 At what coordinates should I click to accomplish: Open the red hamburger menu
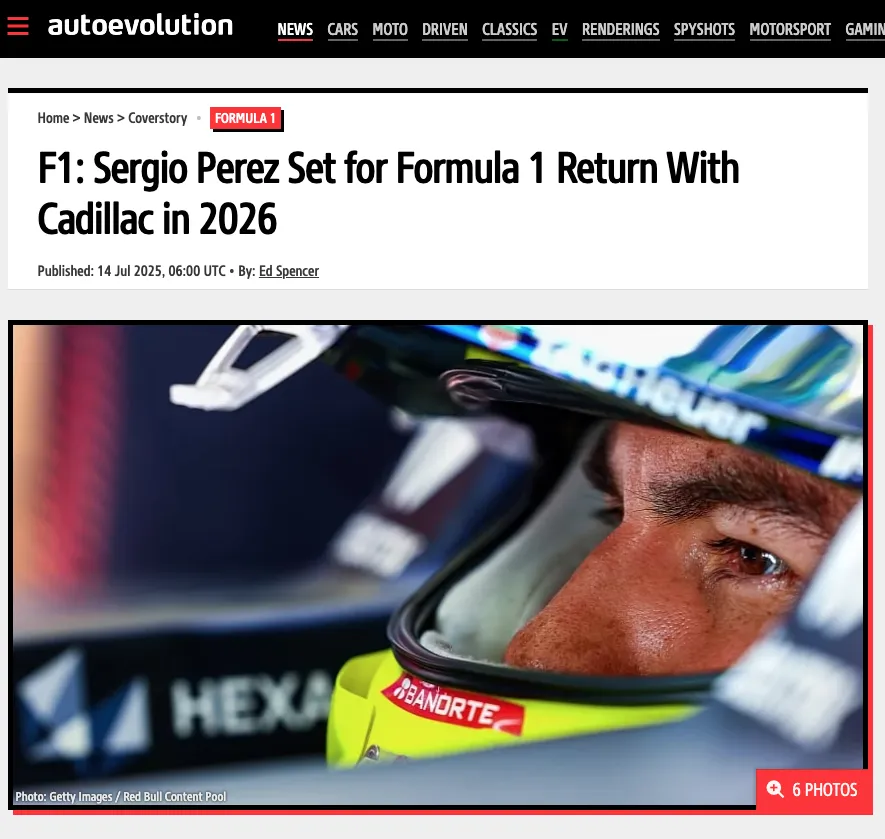click(18, 26)
